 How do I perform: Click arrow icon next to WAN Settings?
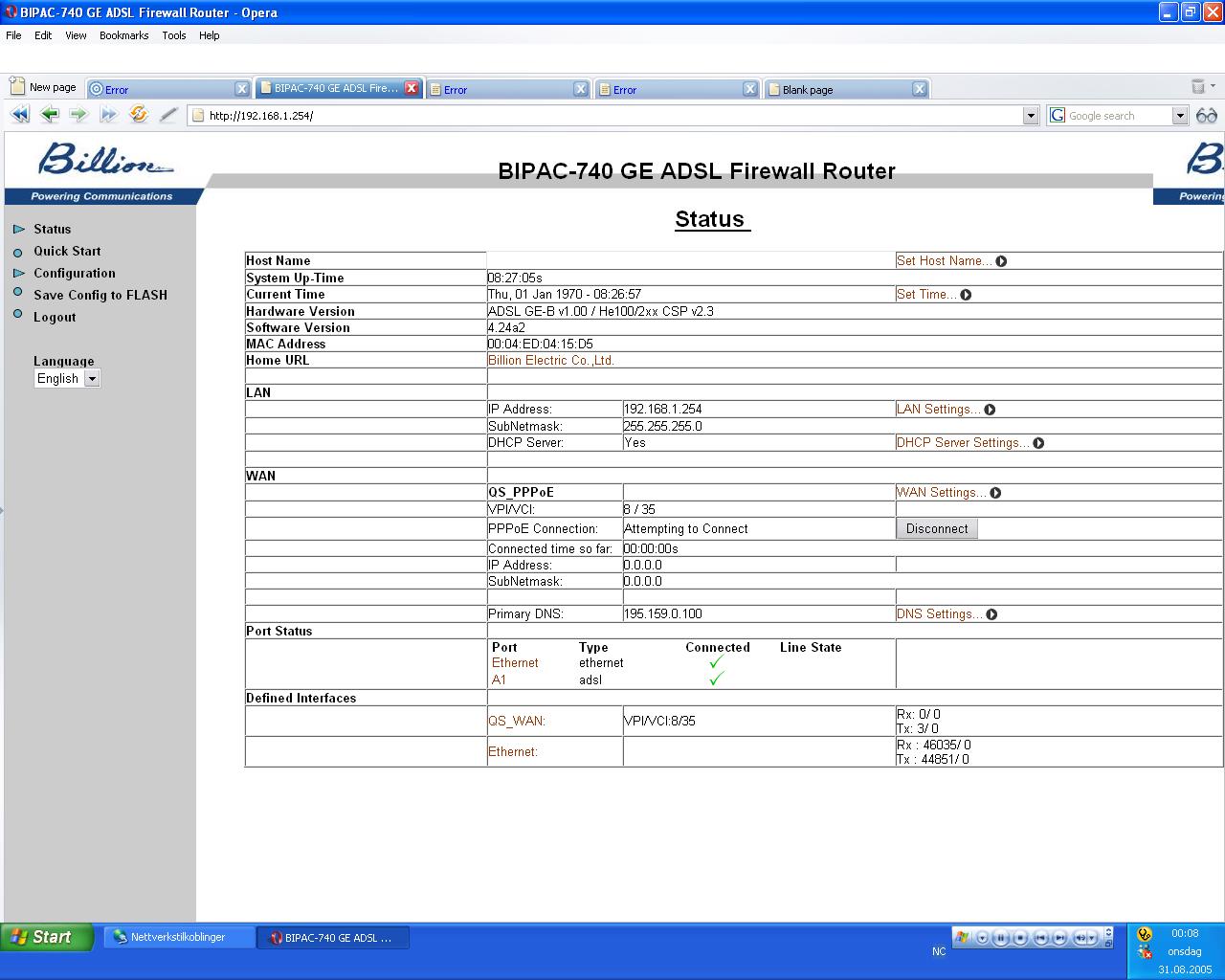coord(995,493)
